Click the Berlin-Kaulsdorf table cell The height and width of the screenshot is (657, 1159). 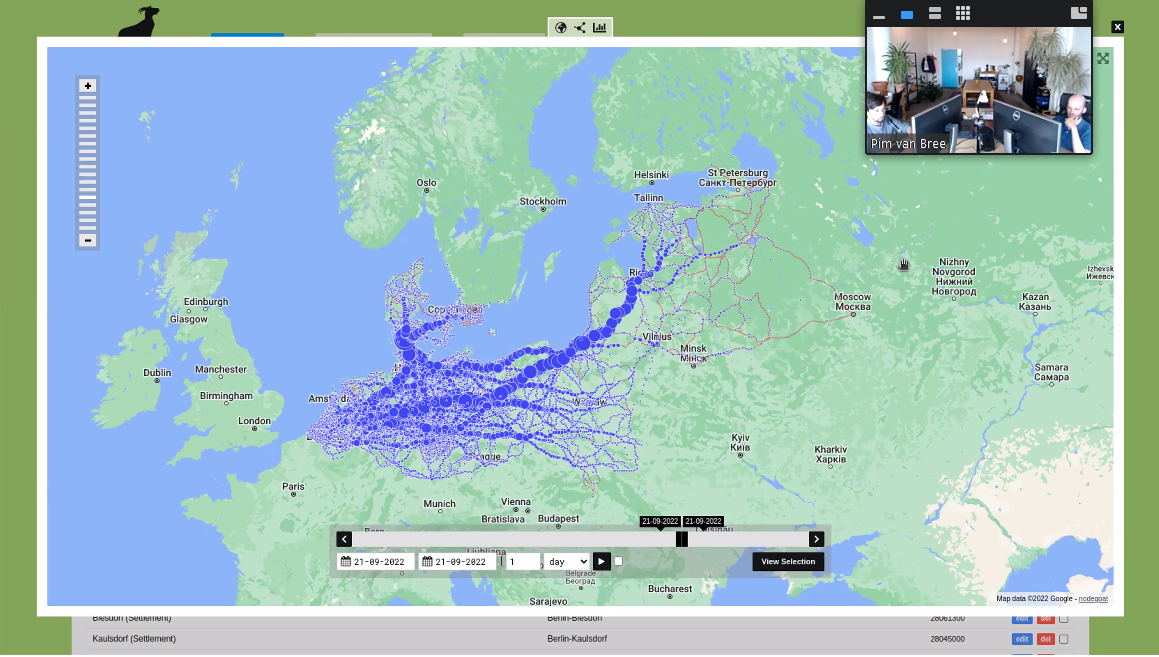[x=577, y=639]
